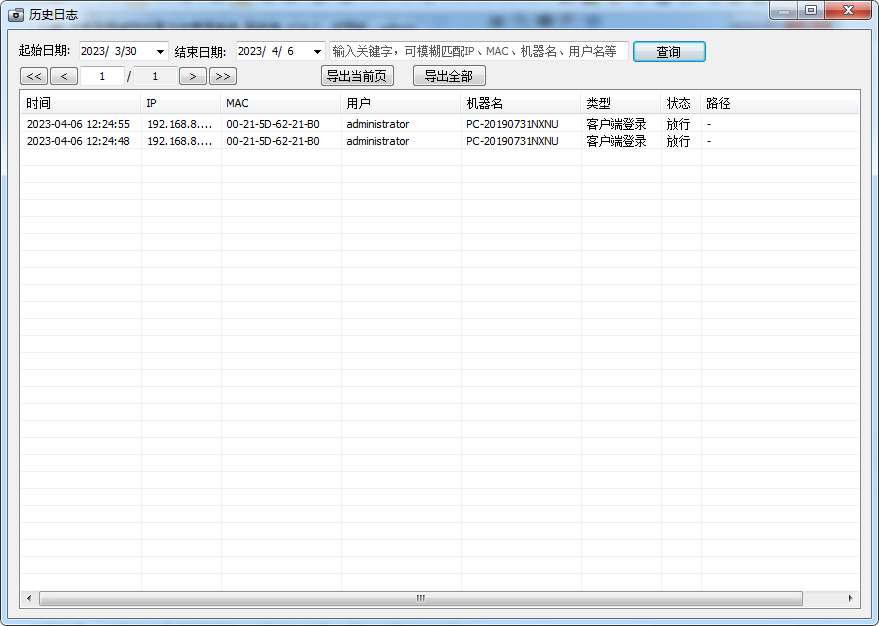Open the 起始日期 date dropdown
Viewport: 879px width, 626px height.
click(x=160, y=52)
